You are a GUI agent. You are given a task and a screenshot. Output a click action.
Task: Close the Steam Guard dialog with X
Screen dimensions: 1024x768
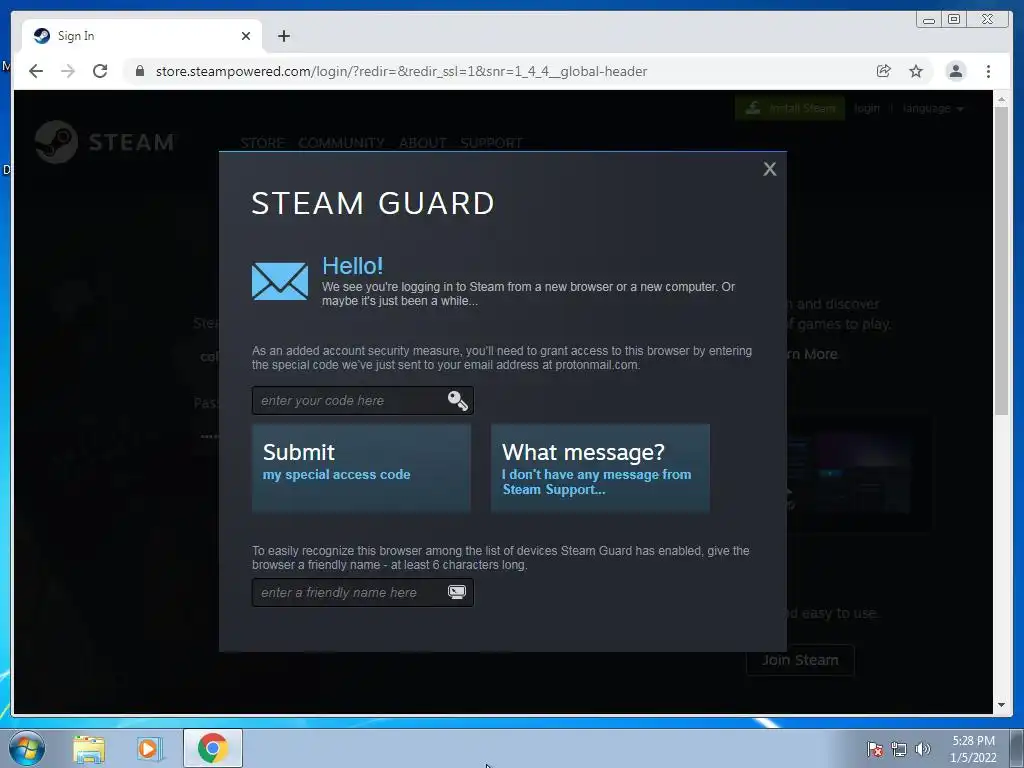coord(770,169)
